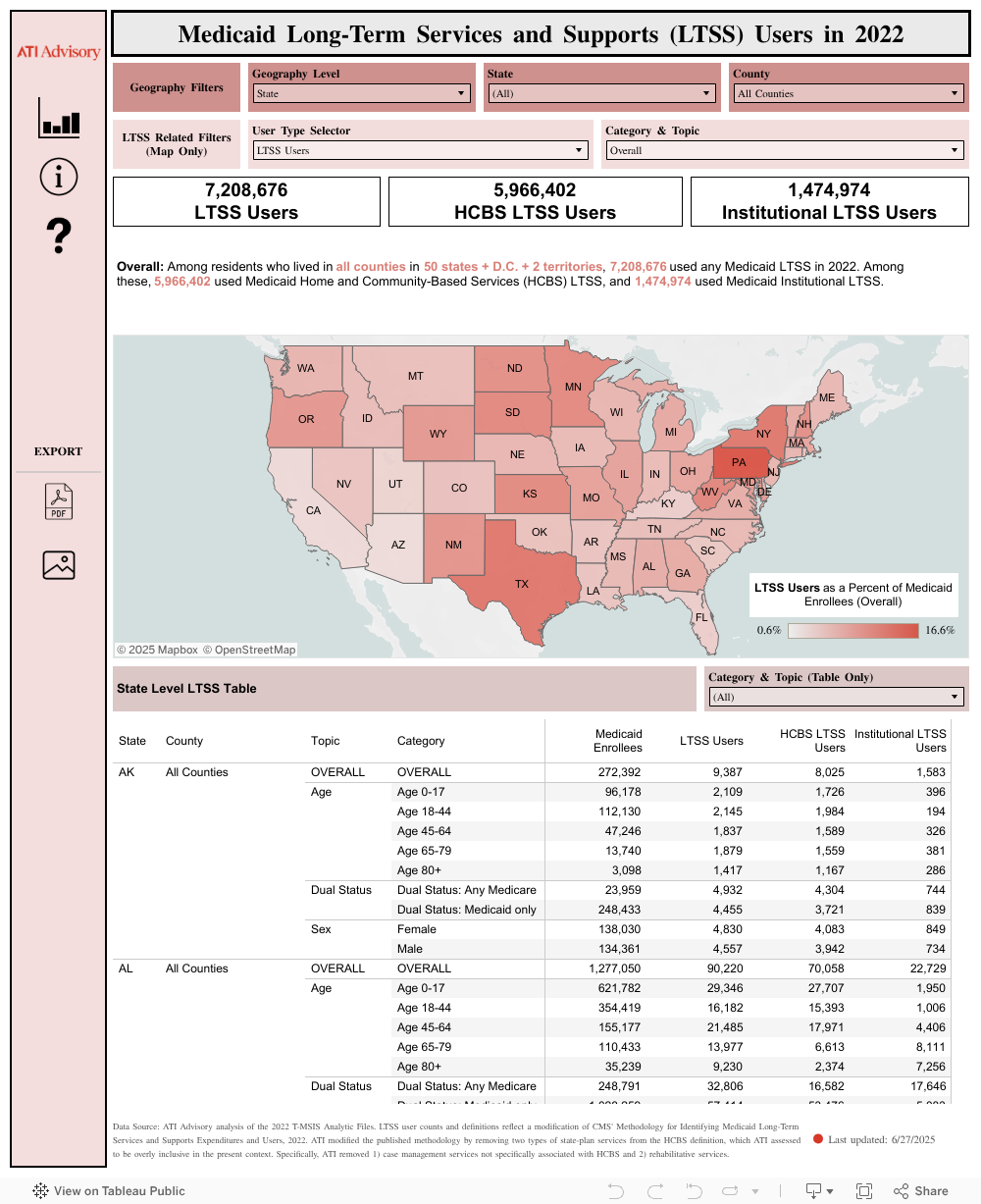This screenshot has height=1204, width=981.
Task: Export the dashboard as PDF
Action: (58, 500)
